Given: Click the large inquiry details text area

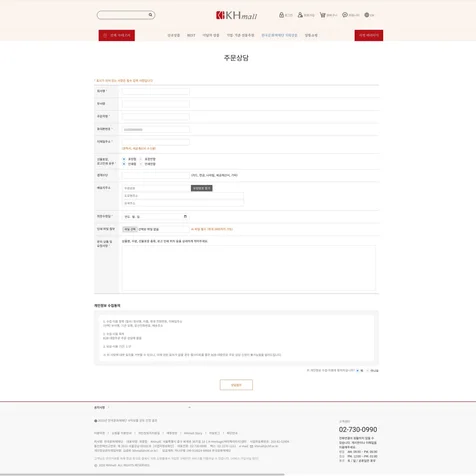Looking at the screenshot, I should point(249,268).
